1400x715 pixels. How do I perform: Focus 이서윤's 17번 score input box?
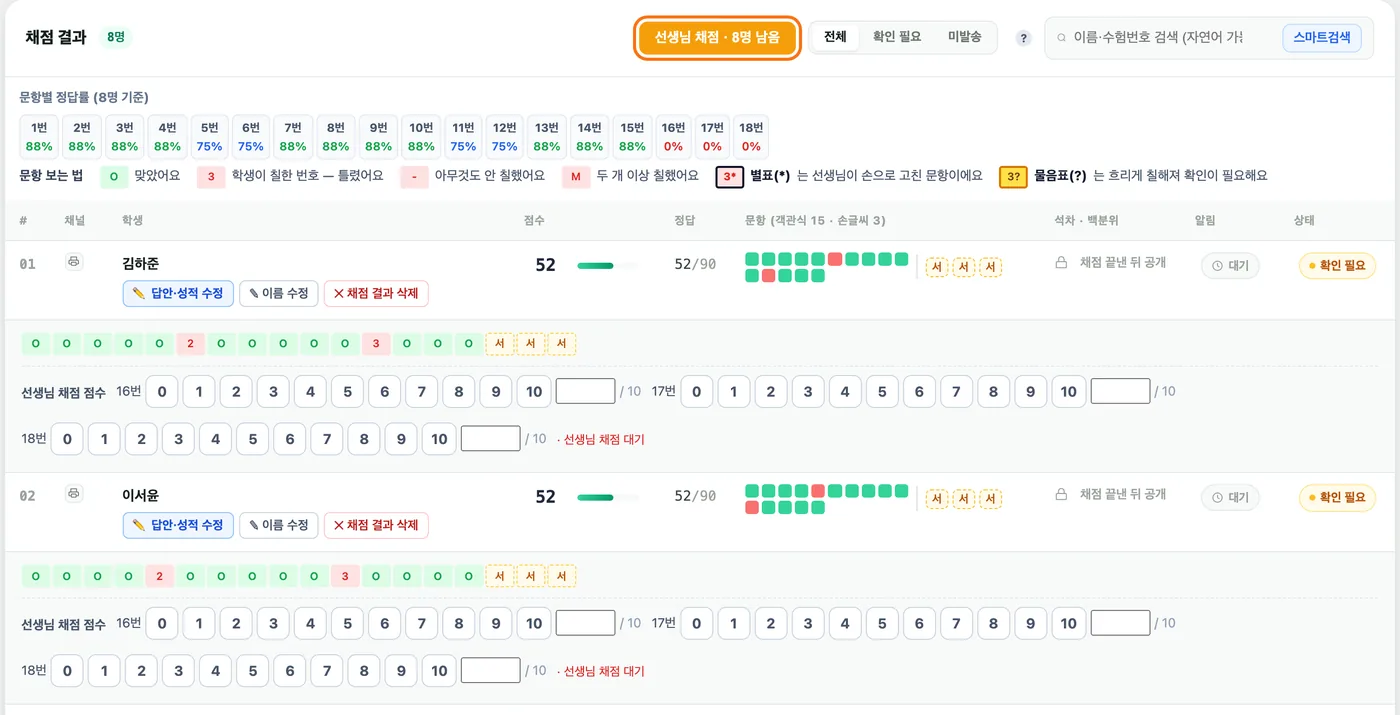[x=1120, y=623]
